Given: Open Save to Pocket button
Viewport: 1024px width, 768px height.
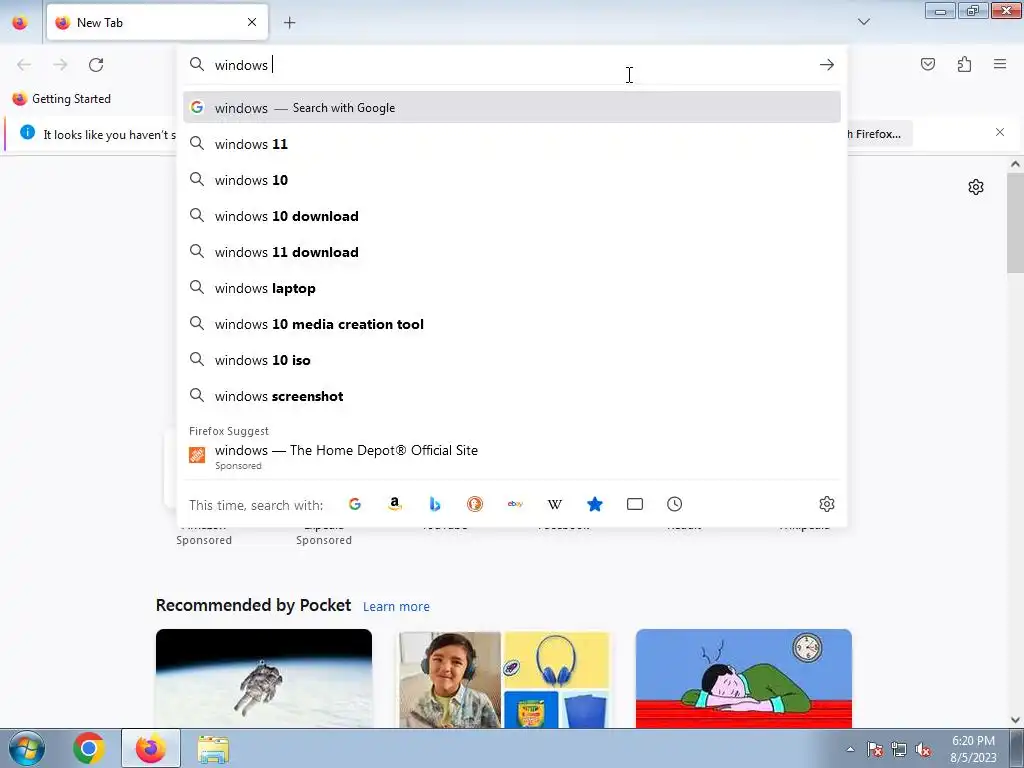Looking at the screenshot, I should (928, 64).
